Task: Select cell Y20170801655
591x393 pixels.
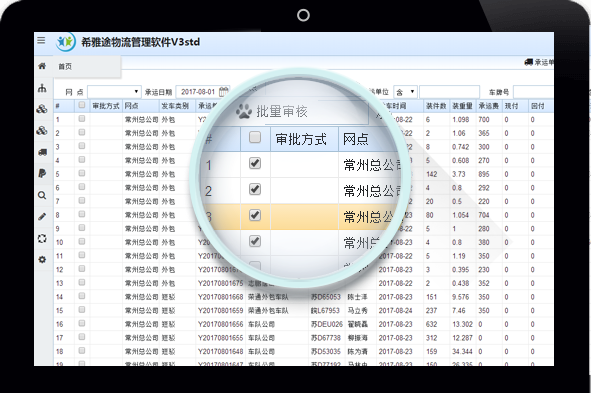Action: click(x=220, y=338)
